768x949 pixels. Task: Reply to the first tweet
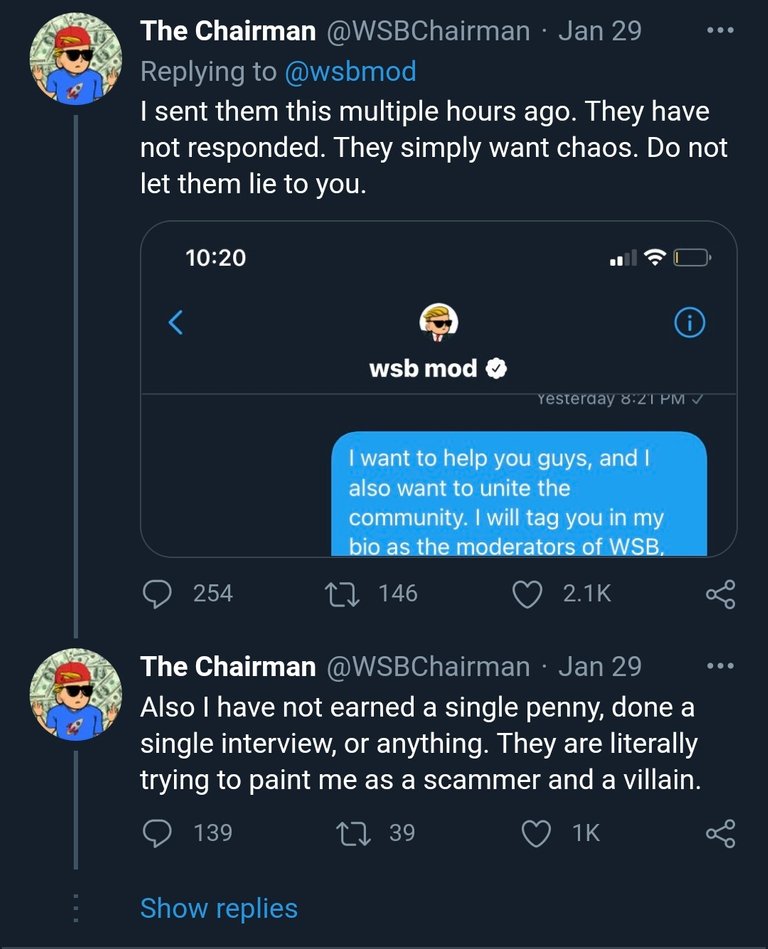click(x=158, y=594)
